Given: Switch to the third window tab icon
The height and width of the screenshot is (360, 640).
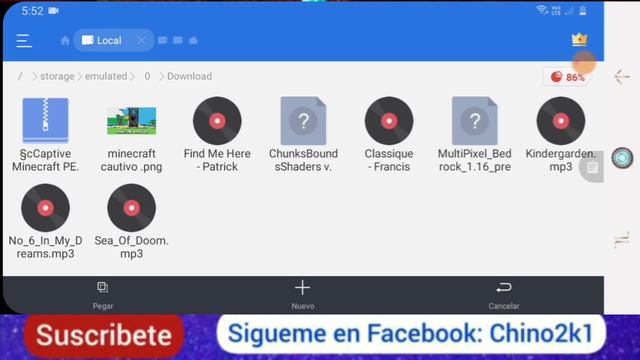Looking at the screenshot, I should pyautogui.click(x=178, y=40).
